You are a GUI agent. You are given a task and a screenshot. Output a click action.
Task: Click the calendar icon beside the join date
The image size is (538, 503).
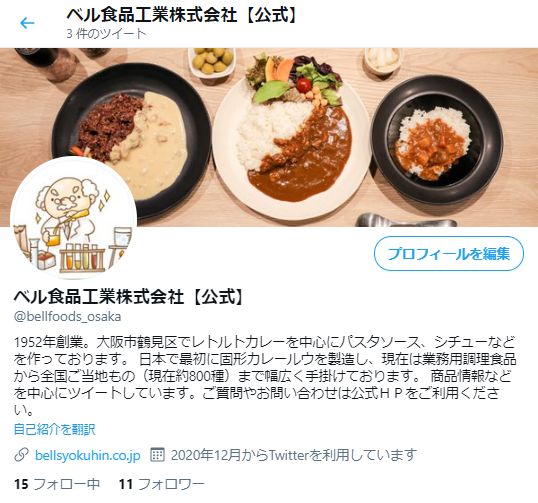(157, 455)
